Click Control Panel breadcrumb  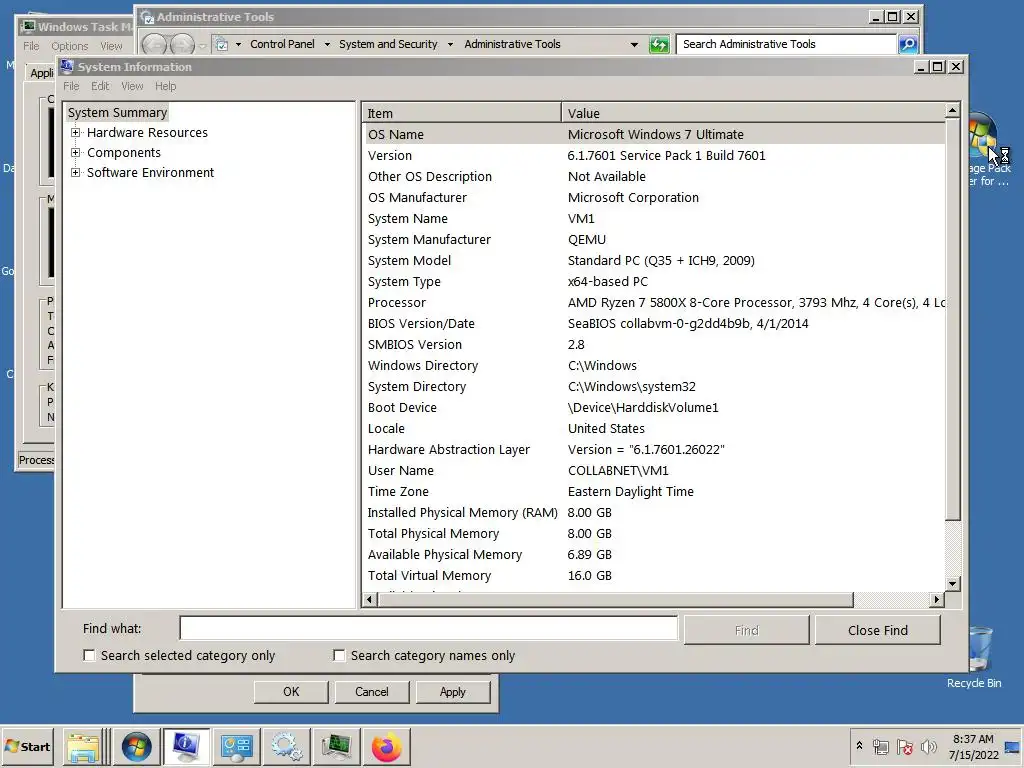[x=282, y=44]
